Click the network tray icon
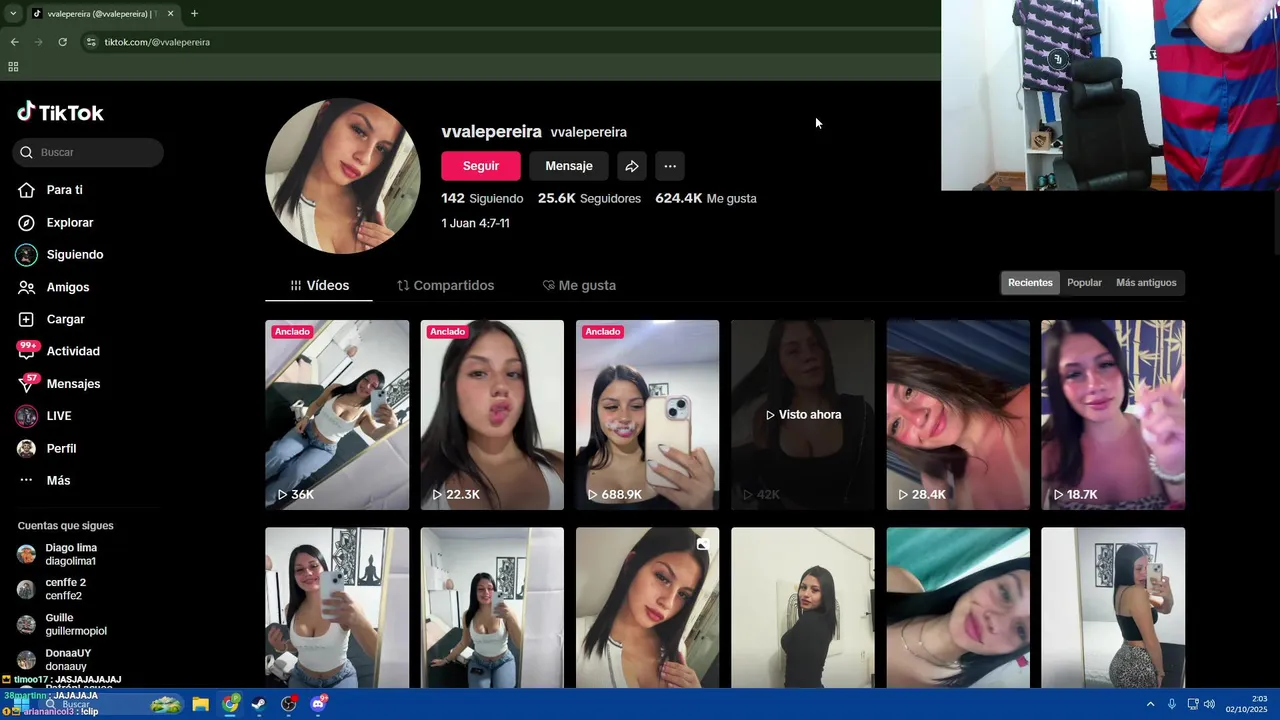 pyautogui.click(x=1191, y=704)
